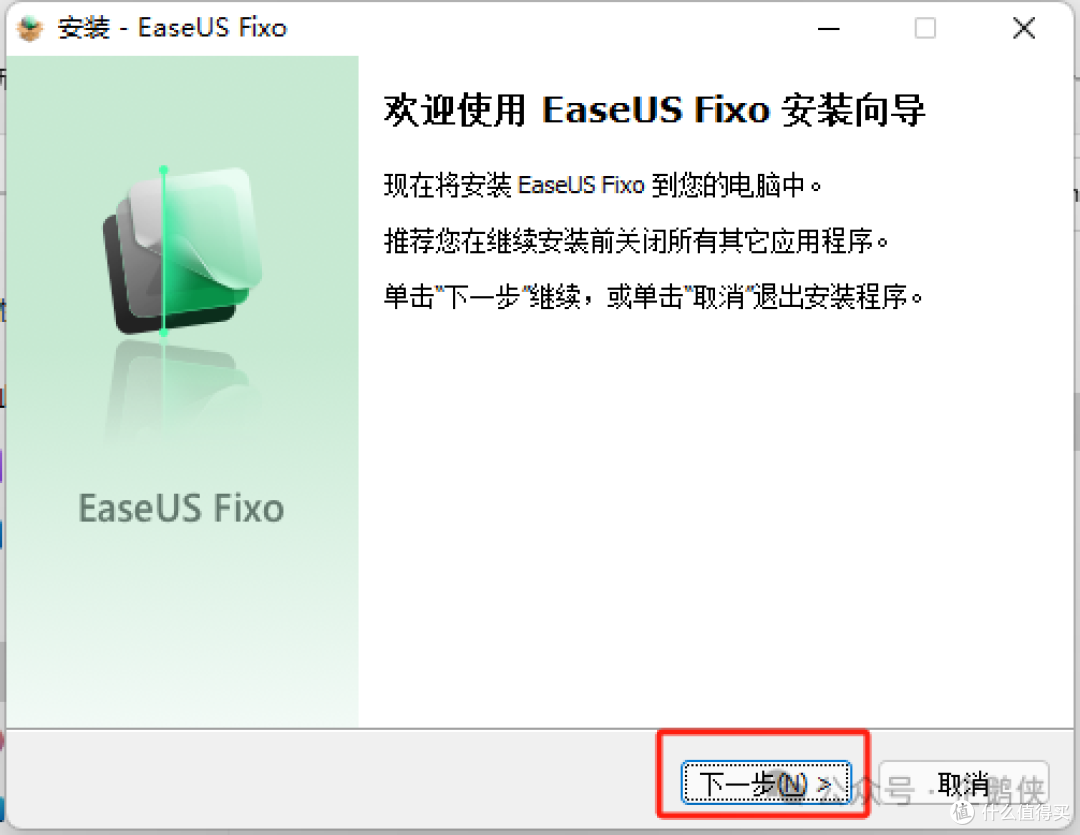Click the EaseUS Fixo text under logo
The height and width of the screenshot is (835, 1080).
pyautogui.click(x=181, y=508)
